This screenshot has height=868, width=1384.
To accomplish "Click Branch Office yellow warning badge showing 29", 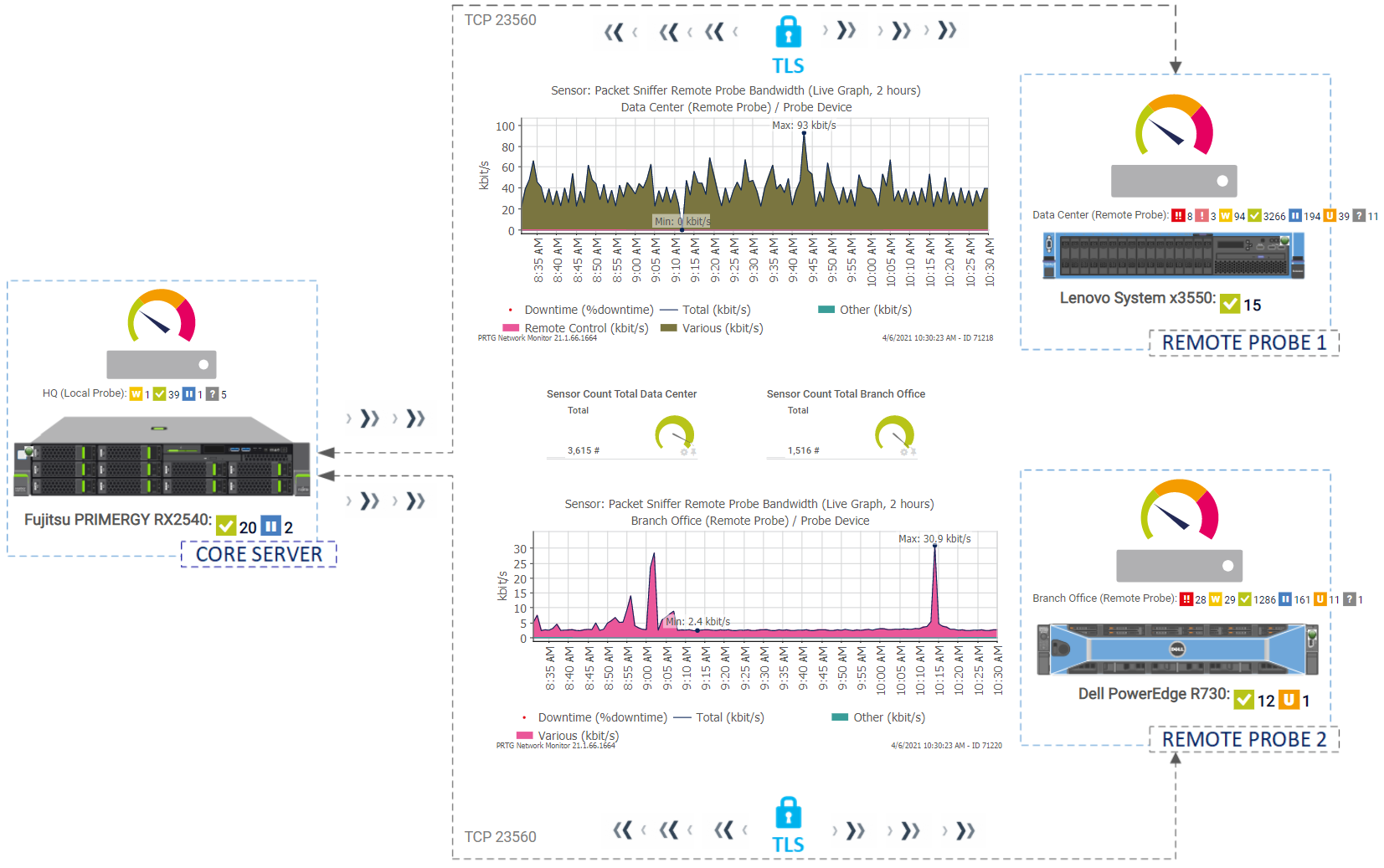I will coord(1215,599).
